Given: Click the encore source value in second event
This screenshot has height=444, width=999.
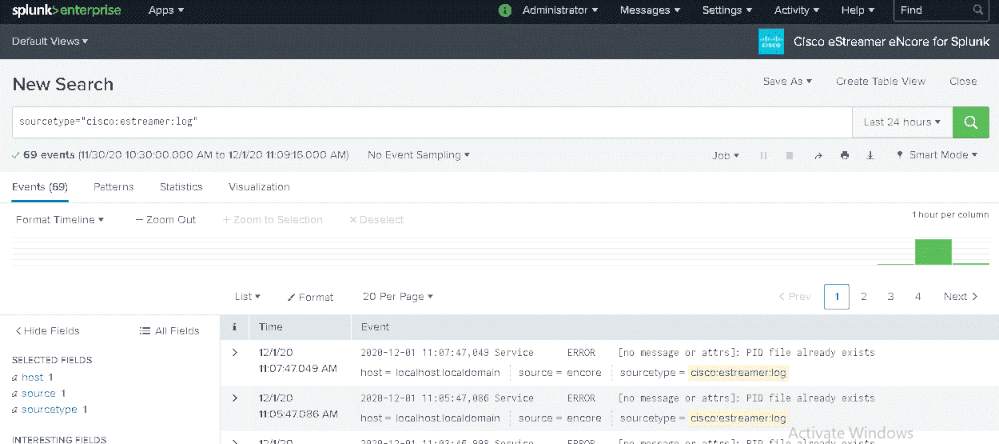Looking at the screenshot, I should click(584, 418).
